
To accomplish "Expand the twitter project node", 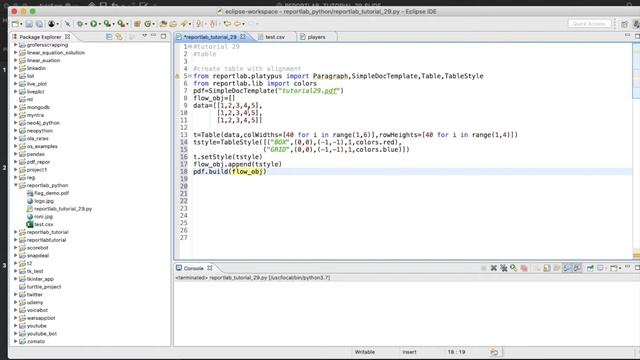I will (16, 295).
